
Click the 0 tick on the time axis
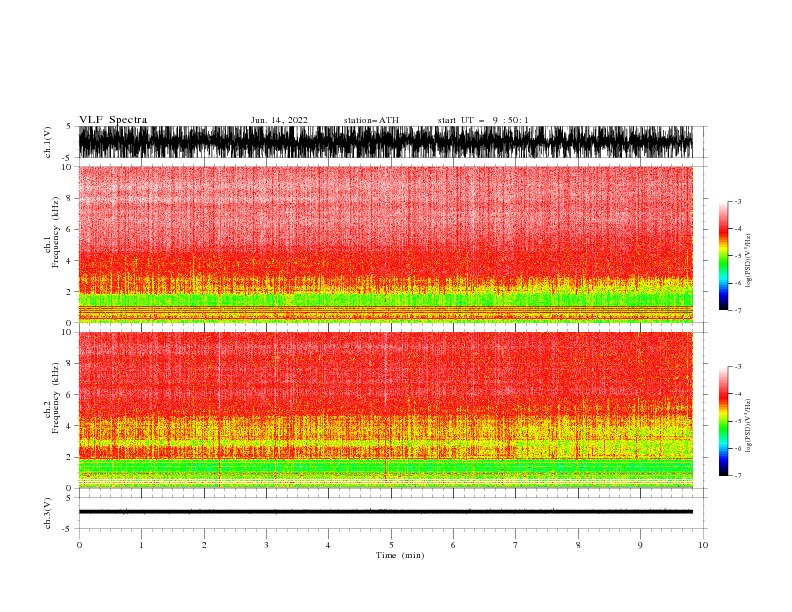[x=79, y=545]
